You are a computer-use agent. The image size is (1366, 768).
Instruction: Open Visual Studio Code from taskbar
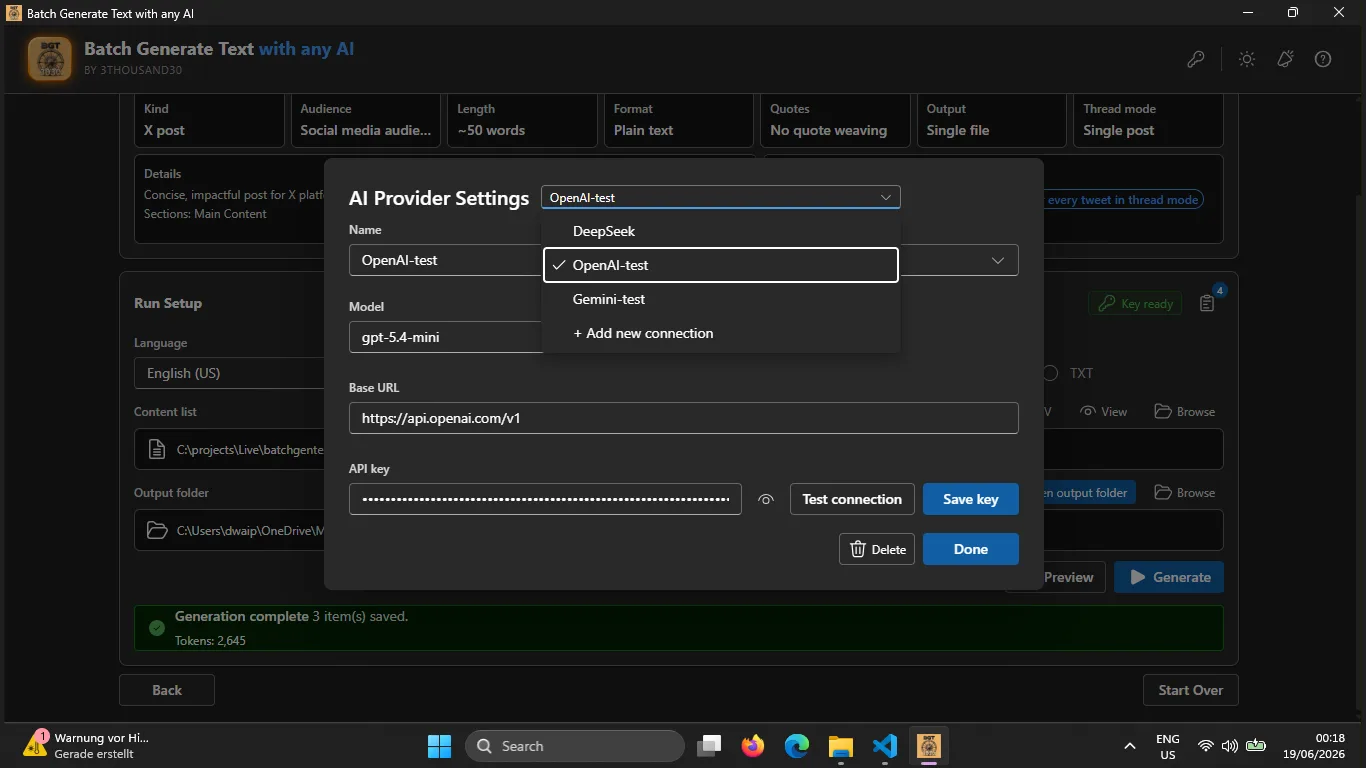pos(885,746)
